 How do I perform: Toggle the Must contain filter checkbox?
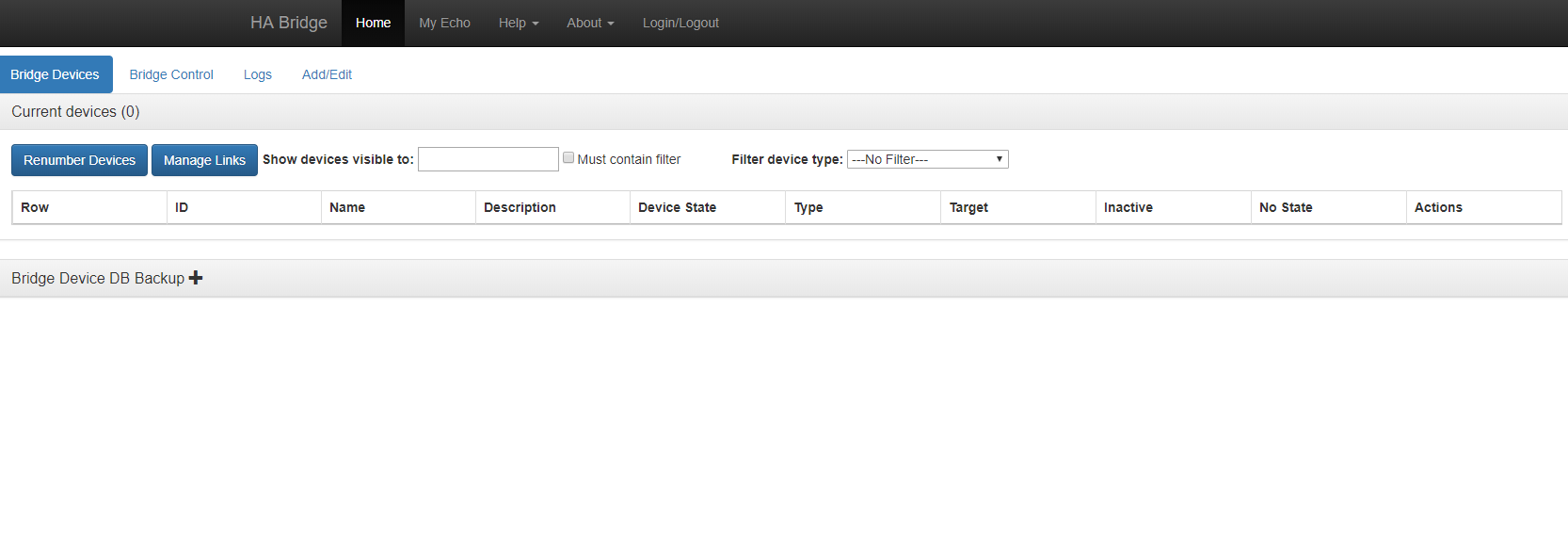pyautogui.click(x=568, y=157)
